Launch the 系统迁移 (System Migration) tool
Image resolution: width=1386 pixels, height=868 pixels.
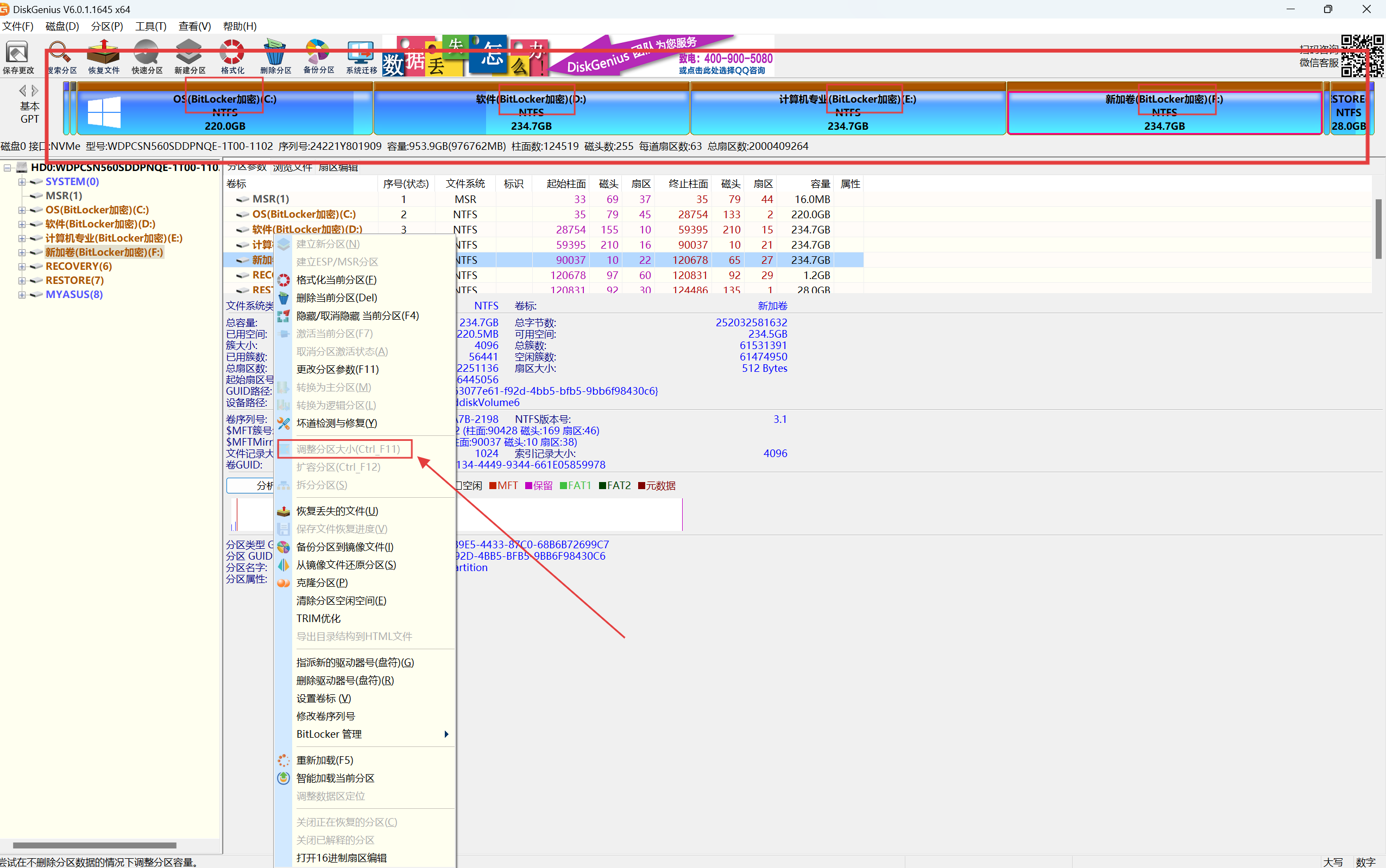coord(361,57)
